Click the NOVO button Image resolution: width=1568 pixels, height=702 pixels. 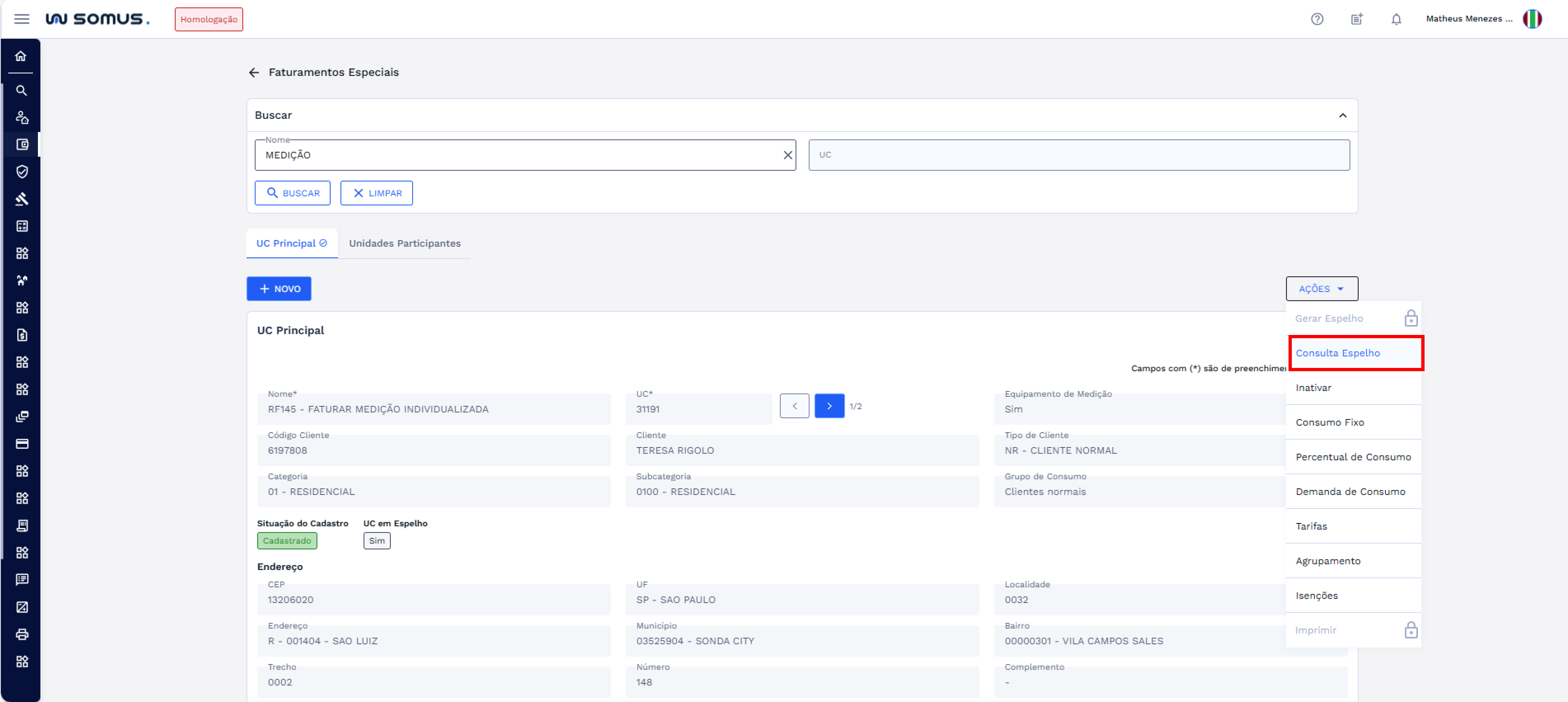point(279,289)
